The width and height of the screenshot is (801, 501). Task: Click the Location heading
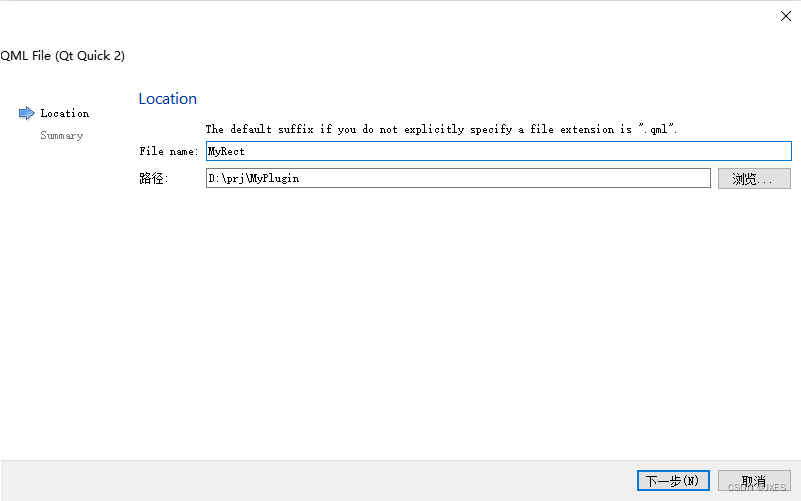[168, 99]
